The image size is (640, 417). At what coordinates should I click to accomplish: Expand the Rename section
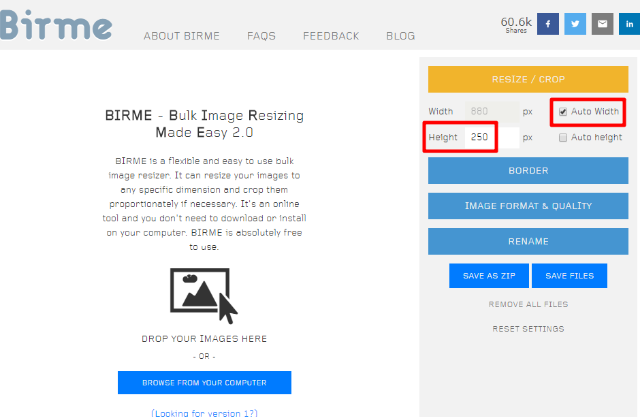point(528,241)
